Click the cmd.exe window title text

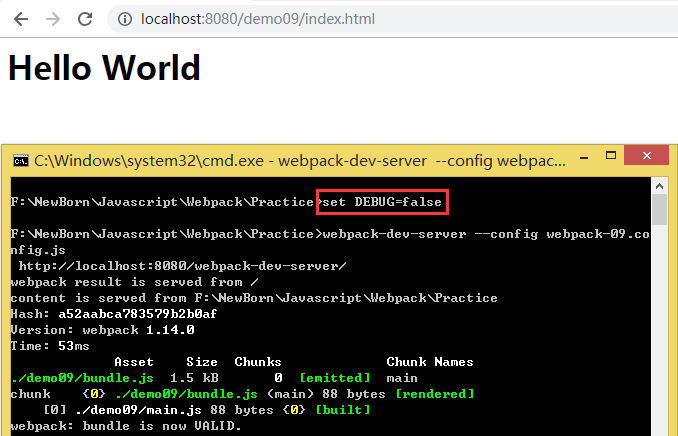(300, 161)
